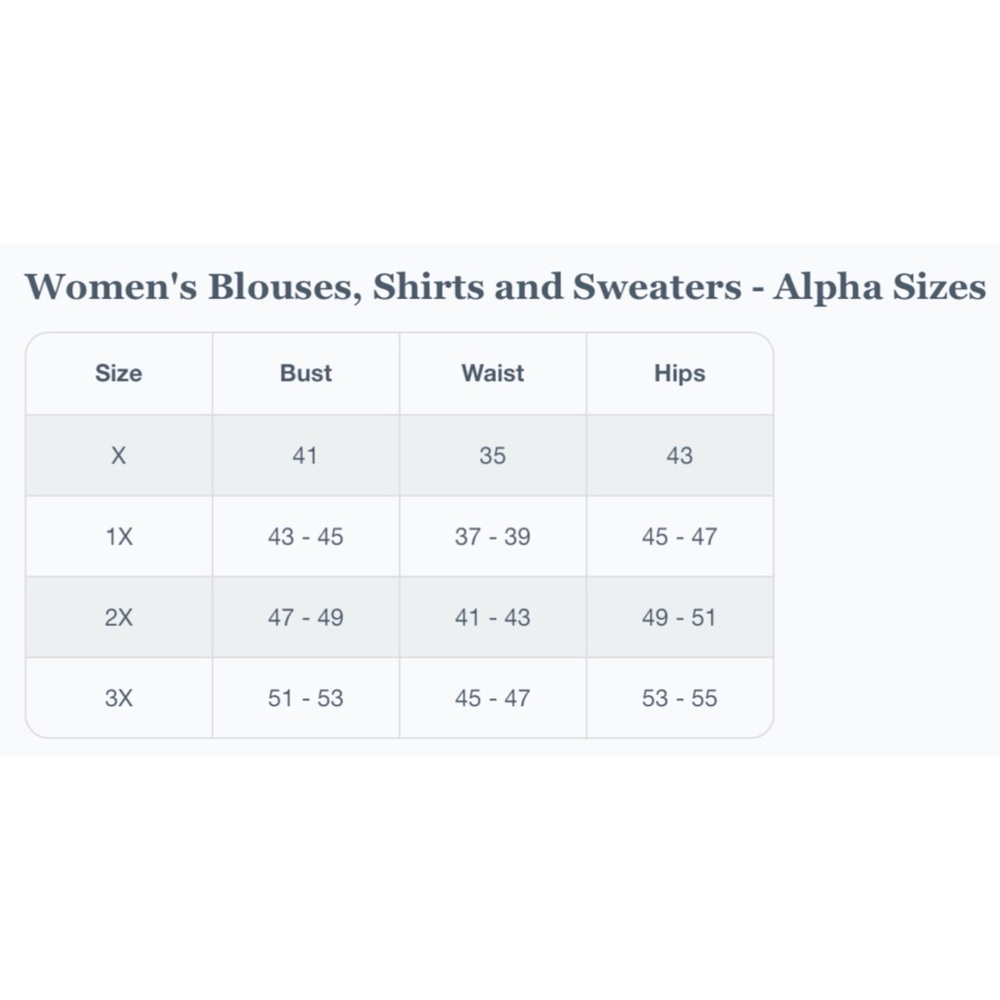Select the 2X size row label
This screenshot has height=1000, width=1000.
pyautogui.click(x=119, y=617)
